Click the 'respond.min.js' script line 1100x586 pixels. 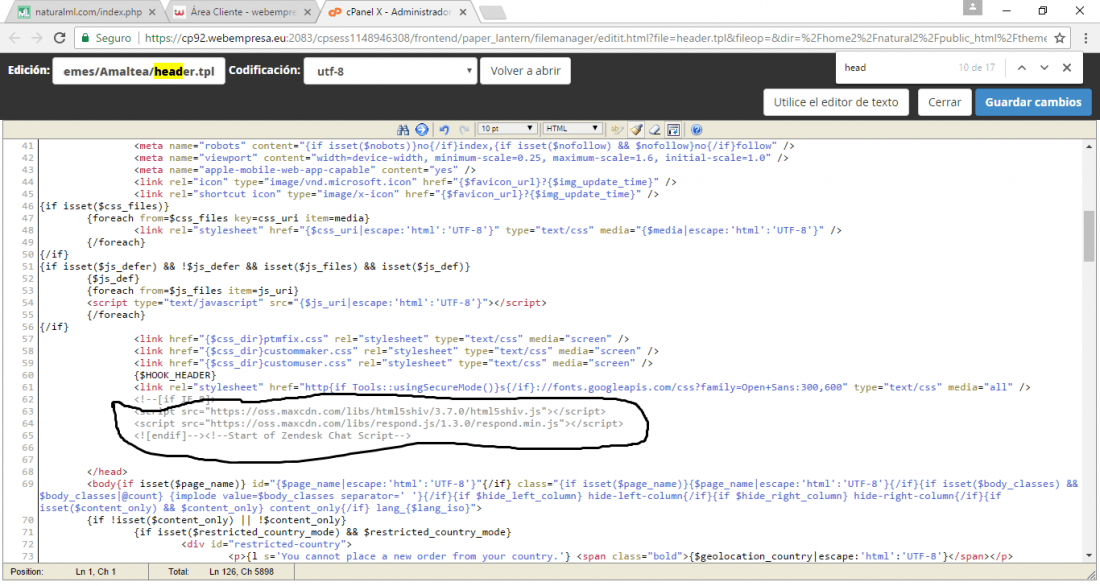point(379,423)
